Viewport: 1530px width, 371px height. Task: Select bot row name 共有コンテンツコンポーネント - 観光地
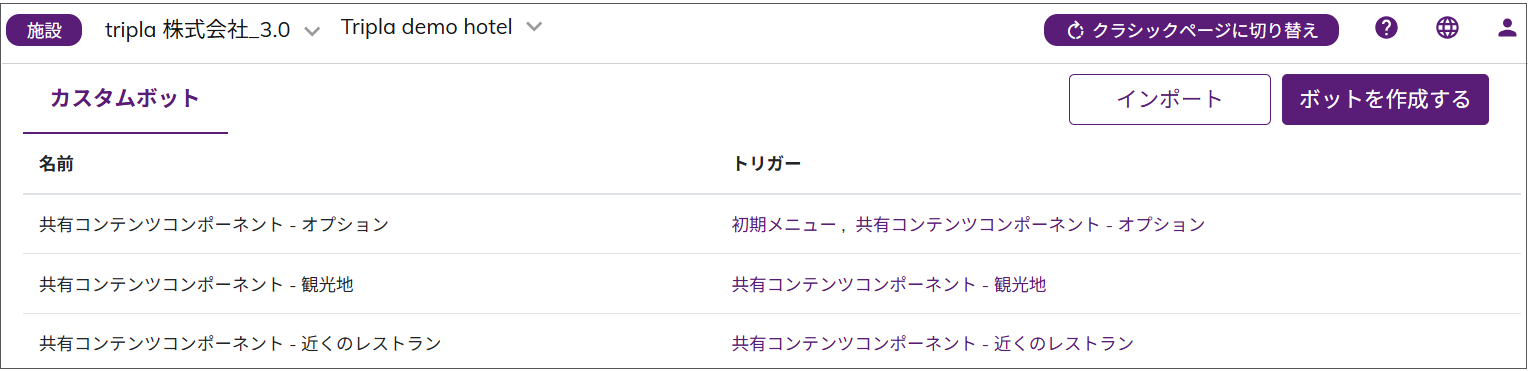tap(196, 285)
